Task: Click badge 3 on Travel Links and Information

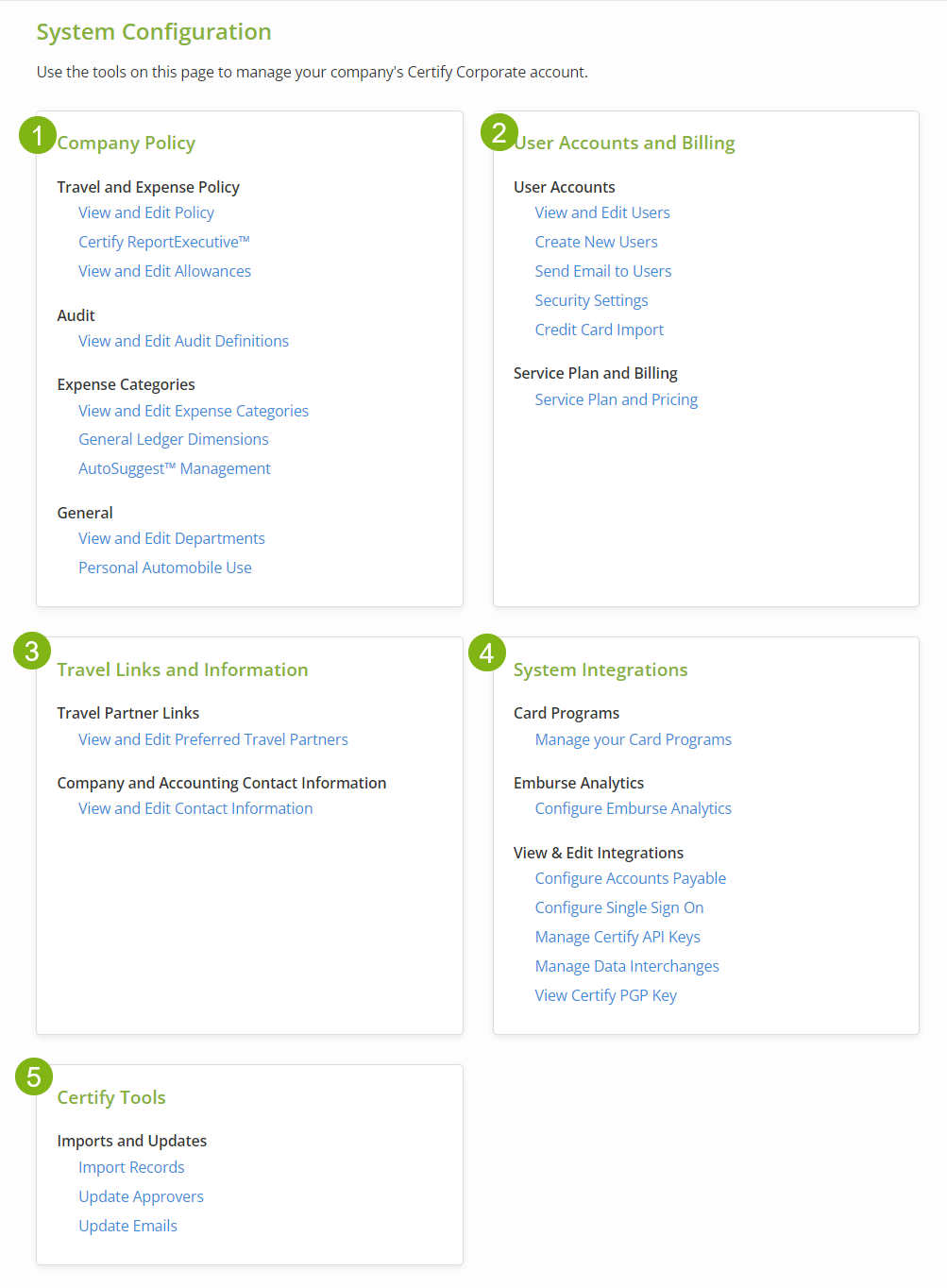Action: click(31, 652)
